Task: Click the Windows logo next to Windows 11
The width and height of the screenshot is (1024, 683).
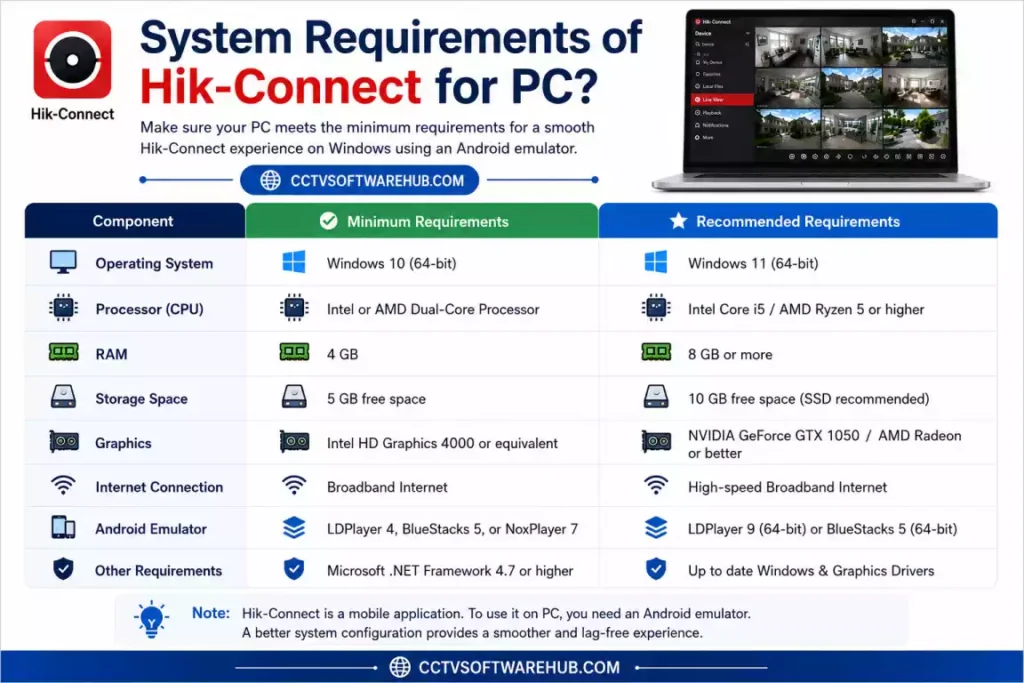Action: pos(656,262)
